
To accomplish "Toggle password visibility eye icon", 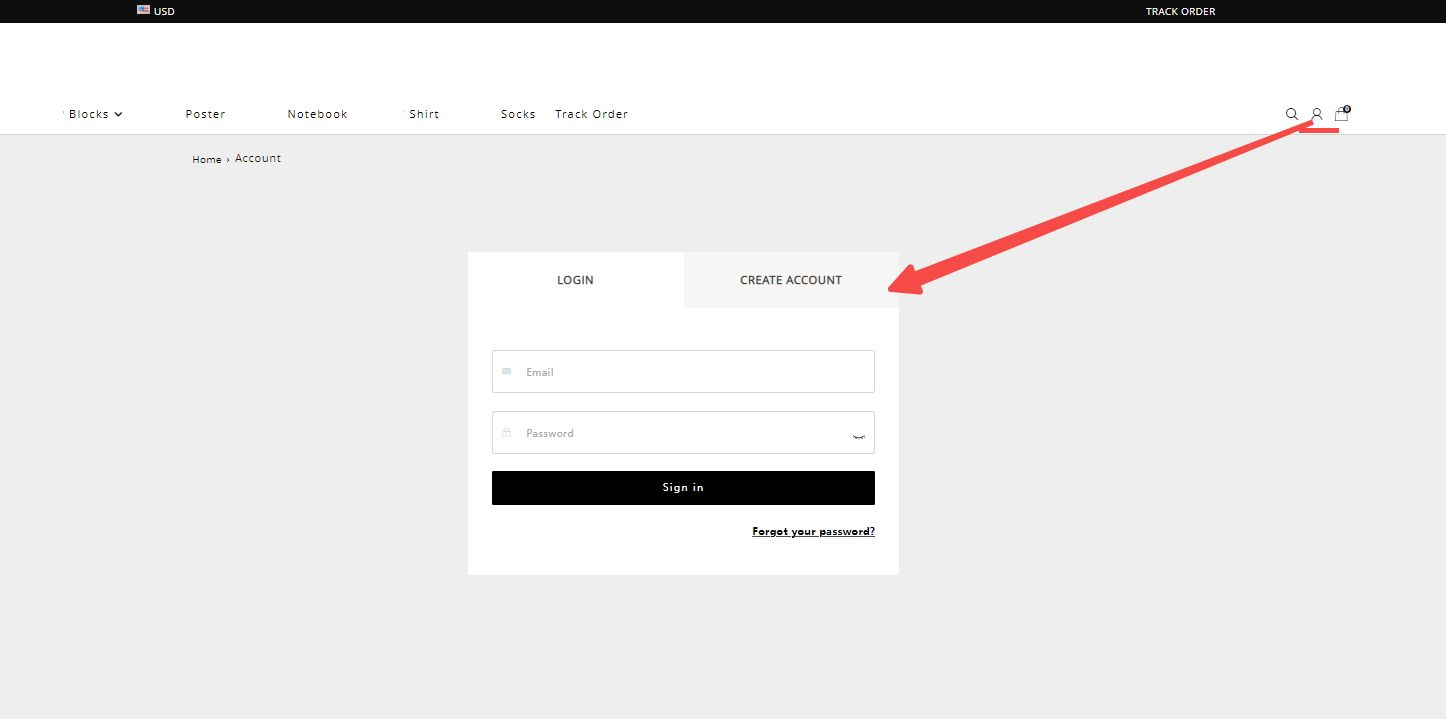I will [x=858, y=436].
